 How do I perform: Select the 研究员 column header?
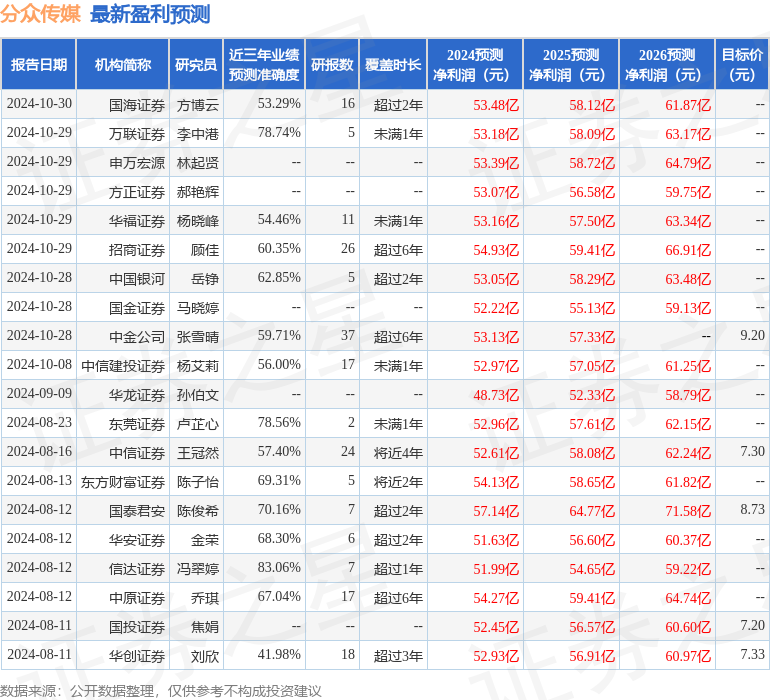click(196, 65)
